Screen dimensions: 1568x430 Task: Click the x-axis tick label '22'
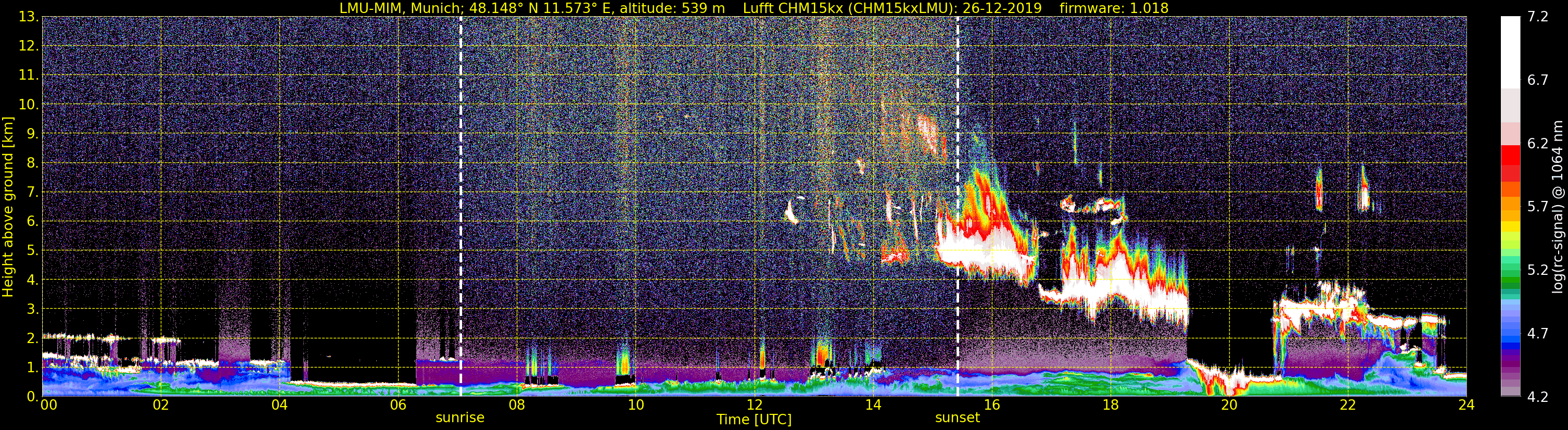(1348, 406)
